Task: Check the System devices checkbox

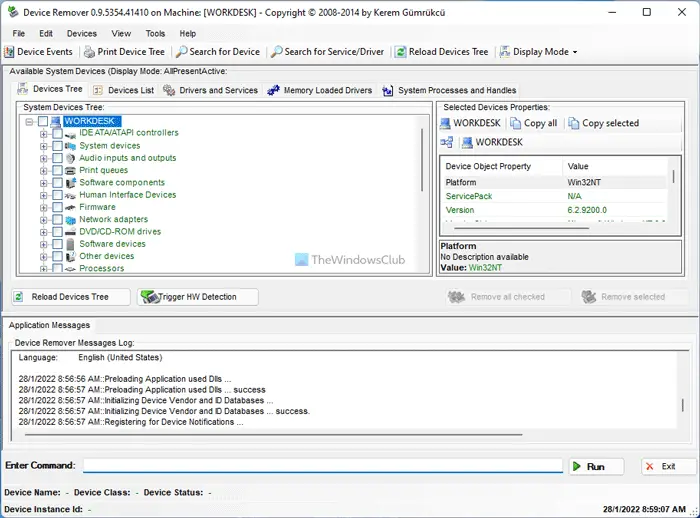Action: pos(58,146)
